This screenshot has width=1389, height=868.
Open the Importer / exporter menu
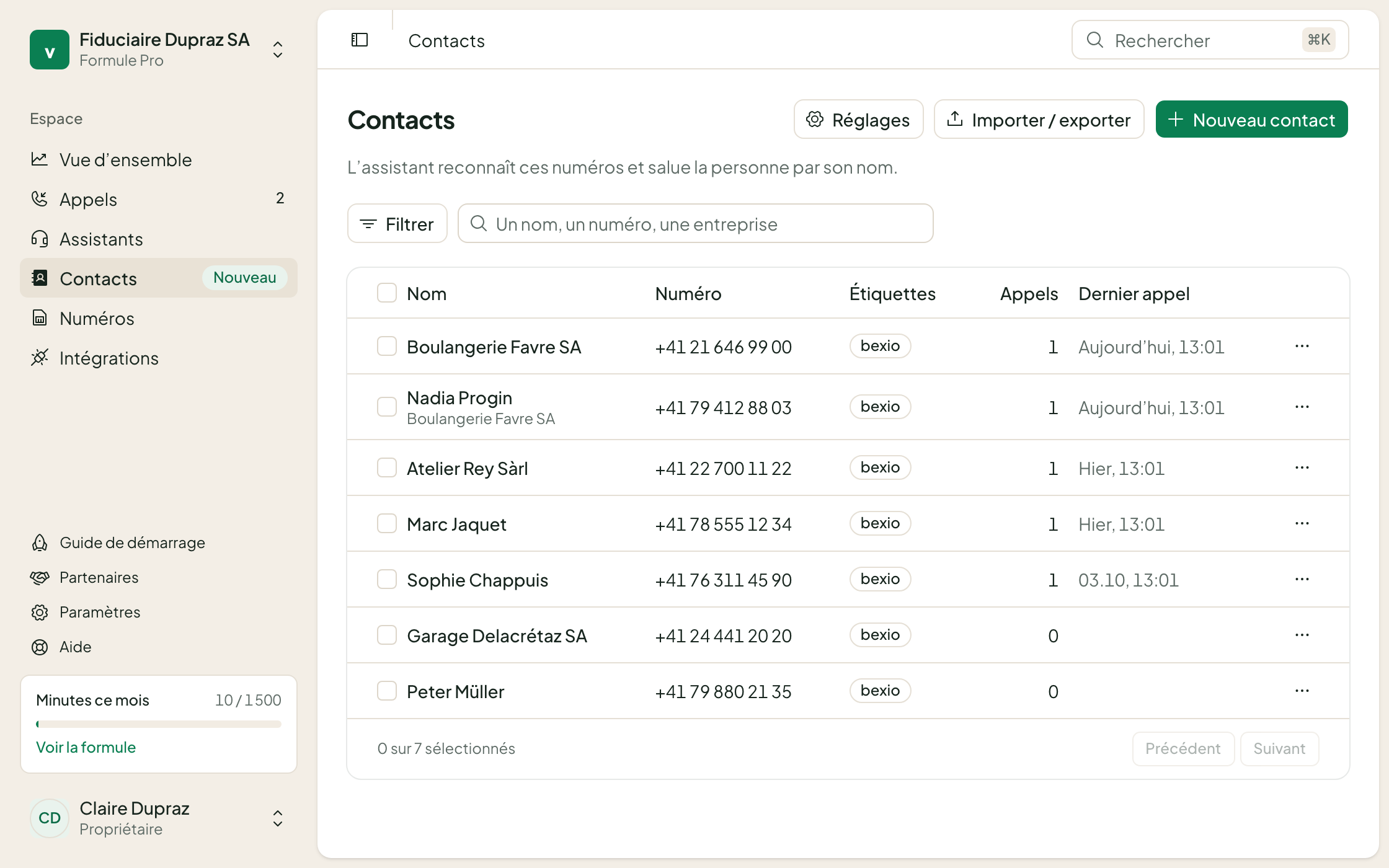pyautogui.click(x=1039, y=120)
